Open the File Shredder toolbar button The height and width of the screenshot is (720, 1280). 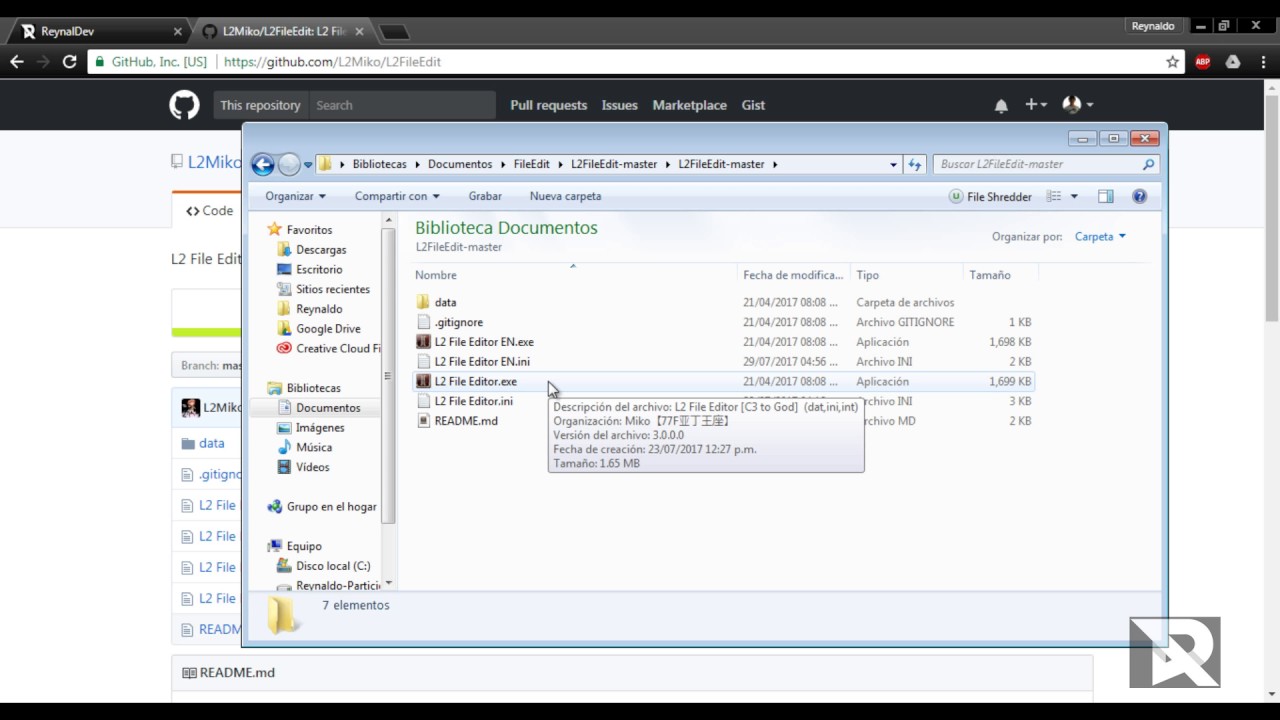click(x=990, y=197)
